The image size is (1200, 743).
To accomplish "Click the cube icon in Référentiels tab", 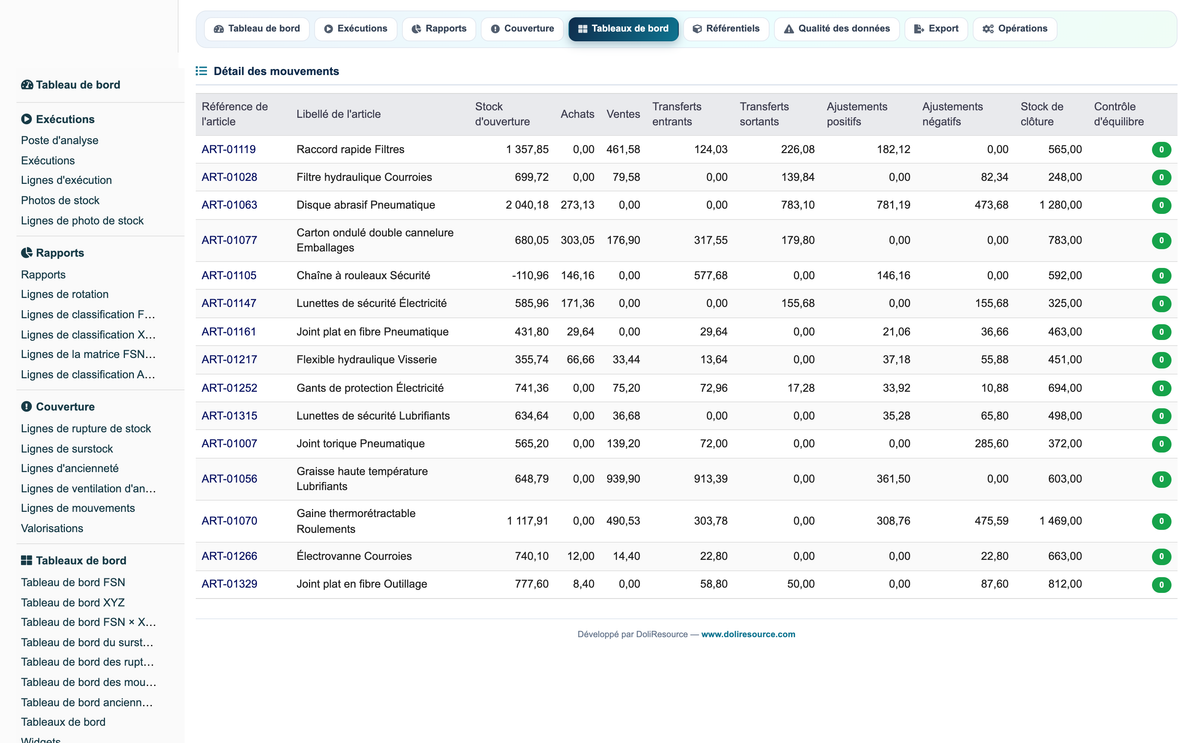I will pyautogui.click(x=697, y=29).
